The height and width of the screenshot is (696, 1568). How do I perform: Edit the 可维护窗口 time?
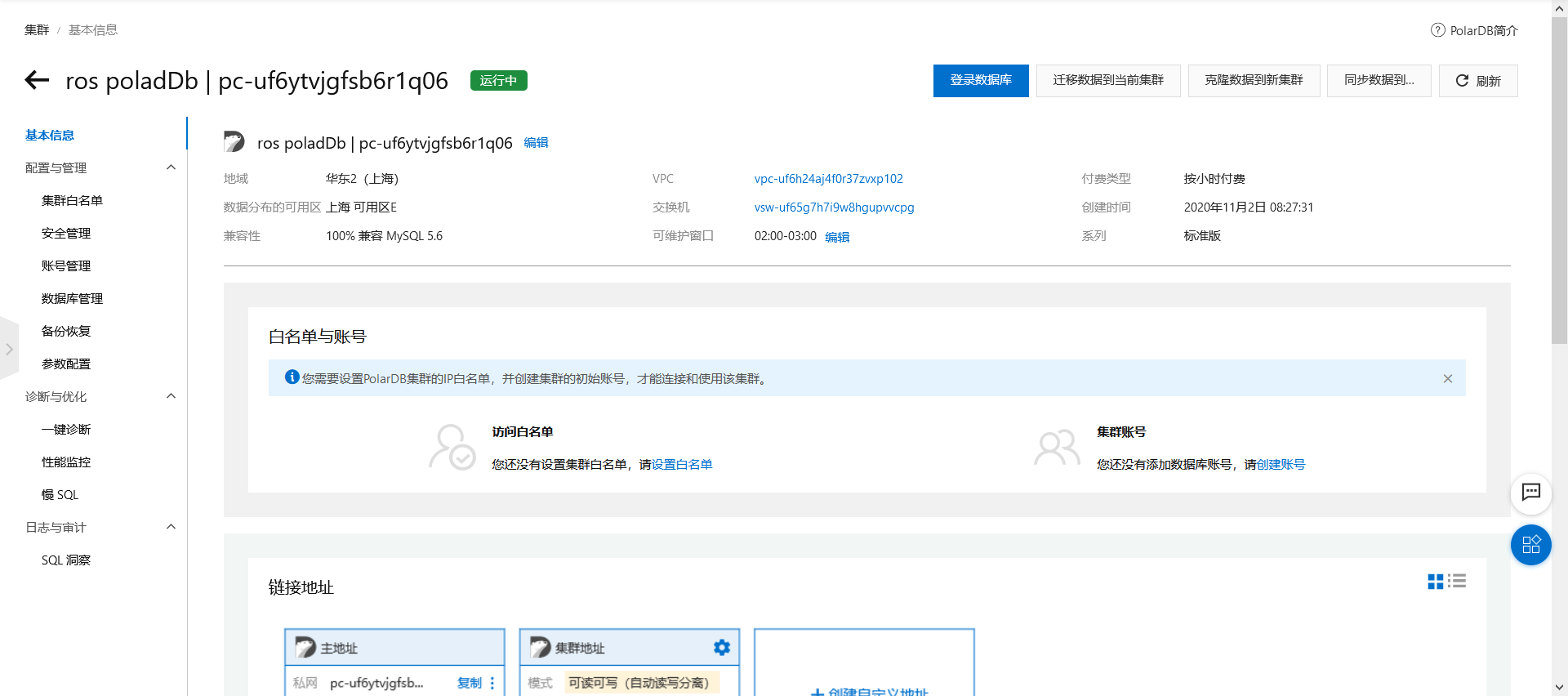point(837,237)
